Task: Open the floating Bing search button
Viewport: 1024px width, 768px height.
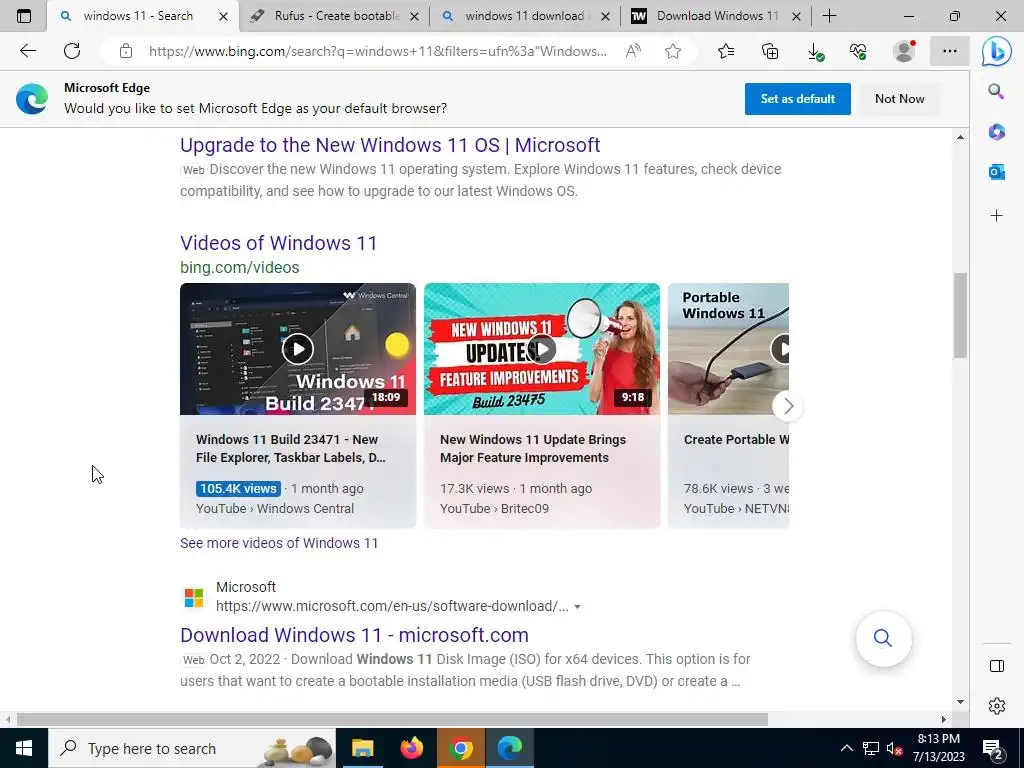Action: [883, 638]
